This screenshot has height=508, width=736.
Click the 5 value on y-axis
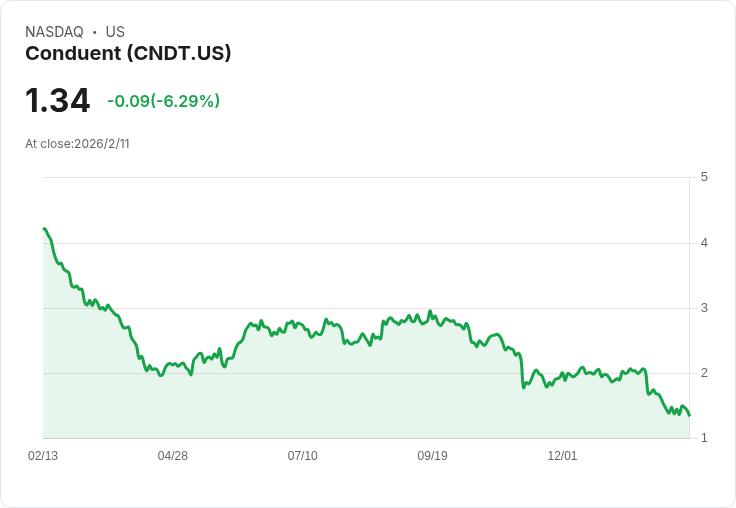[x=704, y=177]
